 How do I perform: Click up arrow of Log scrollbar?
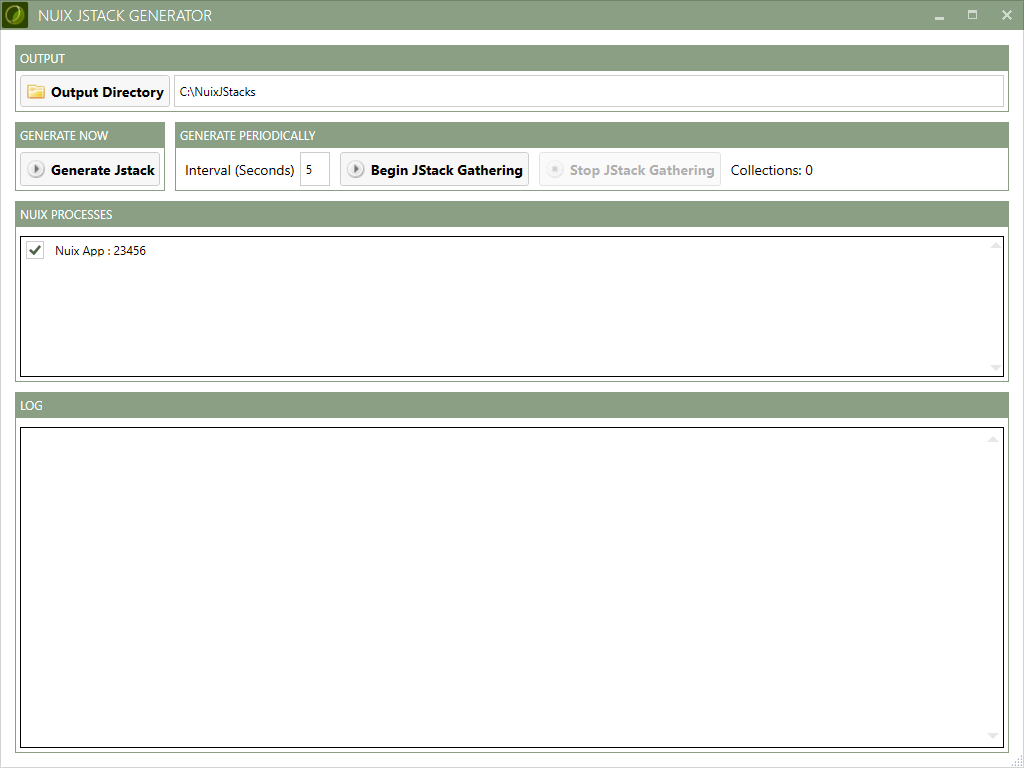click(x=993, y=440)
